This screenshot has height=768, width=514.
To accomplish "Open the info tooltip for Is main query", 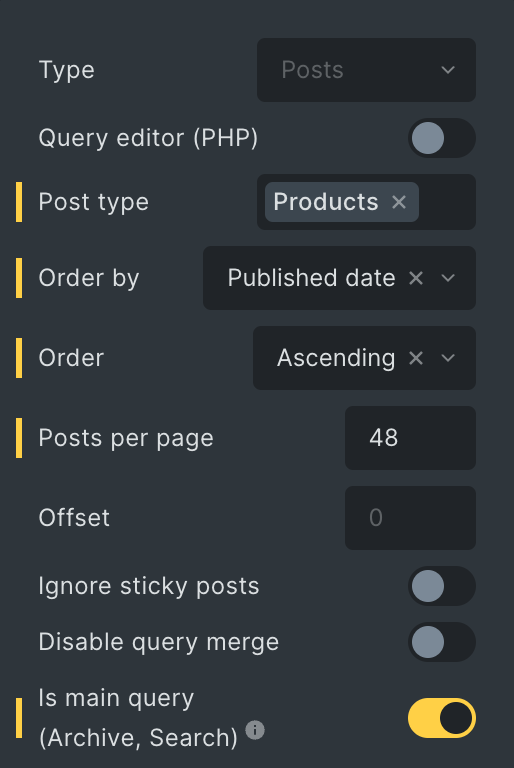I will 255,730.
